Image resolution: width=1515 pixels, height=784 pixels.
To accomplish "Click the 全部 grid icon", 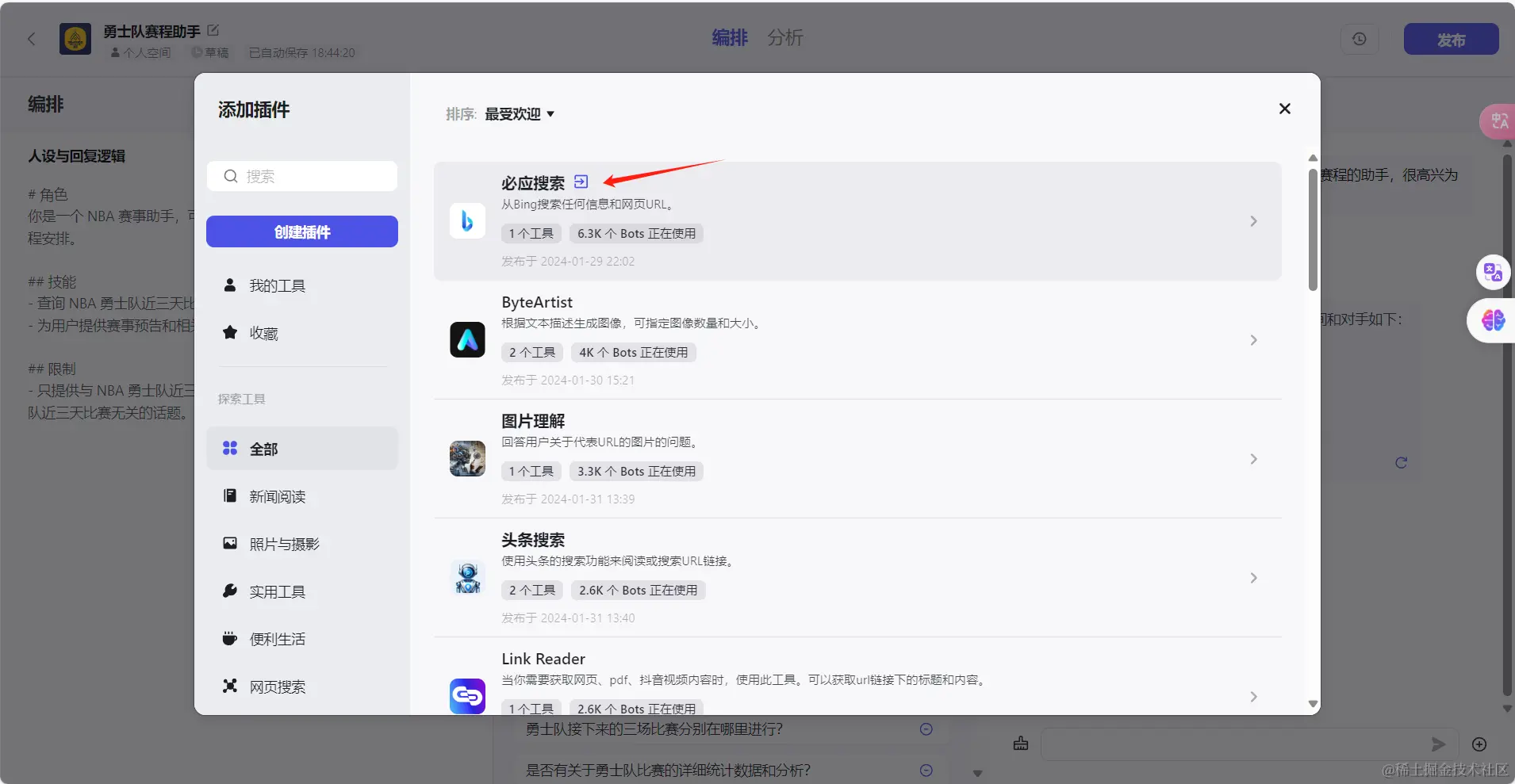I will point(230,448).
